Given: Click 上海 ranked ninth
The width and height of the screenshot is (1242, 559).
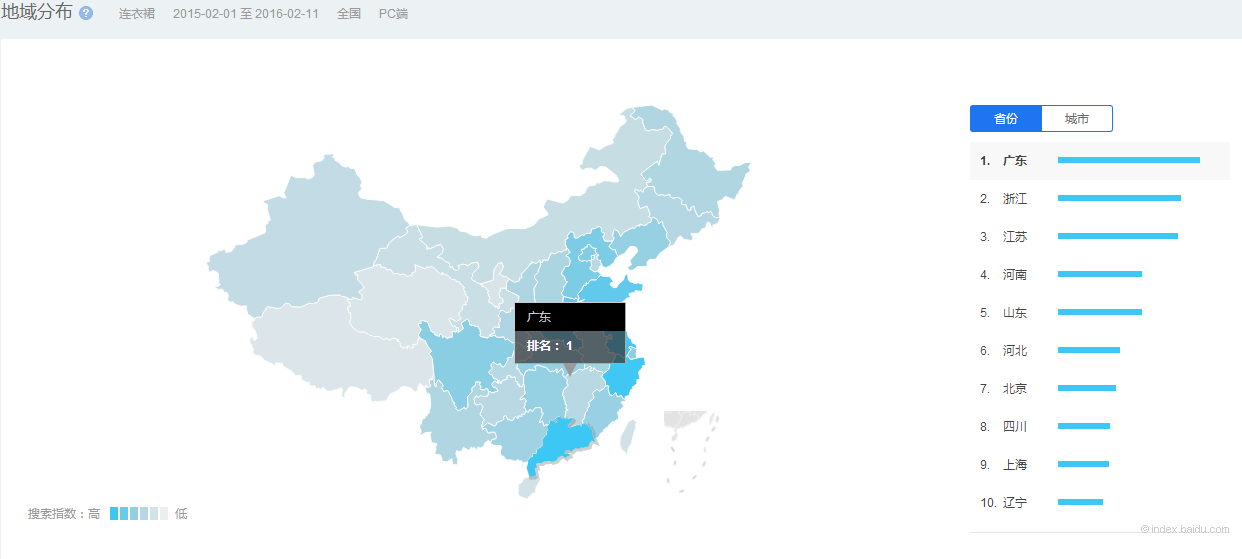Looking at the screenshot, I should 1014,465.
